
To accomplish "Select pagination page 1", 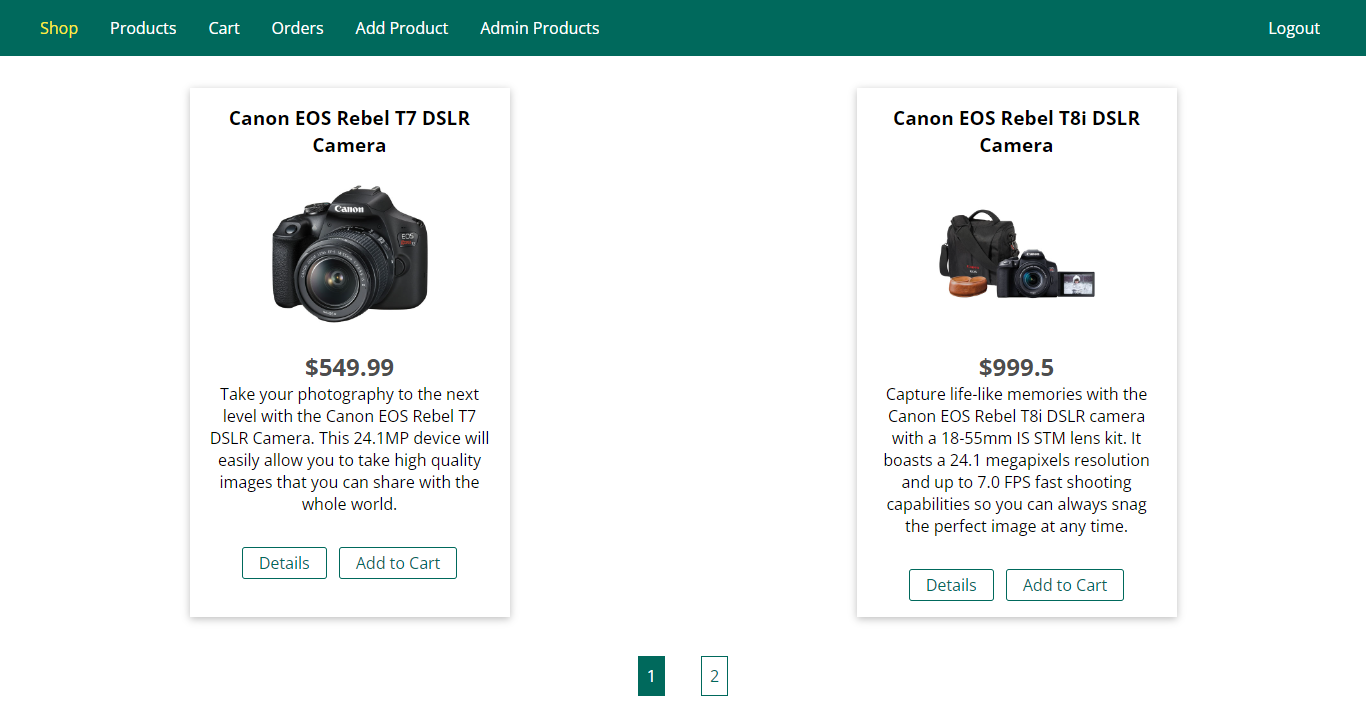I will (651, 676).
